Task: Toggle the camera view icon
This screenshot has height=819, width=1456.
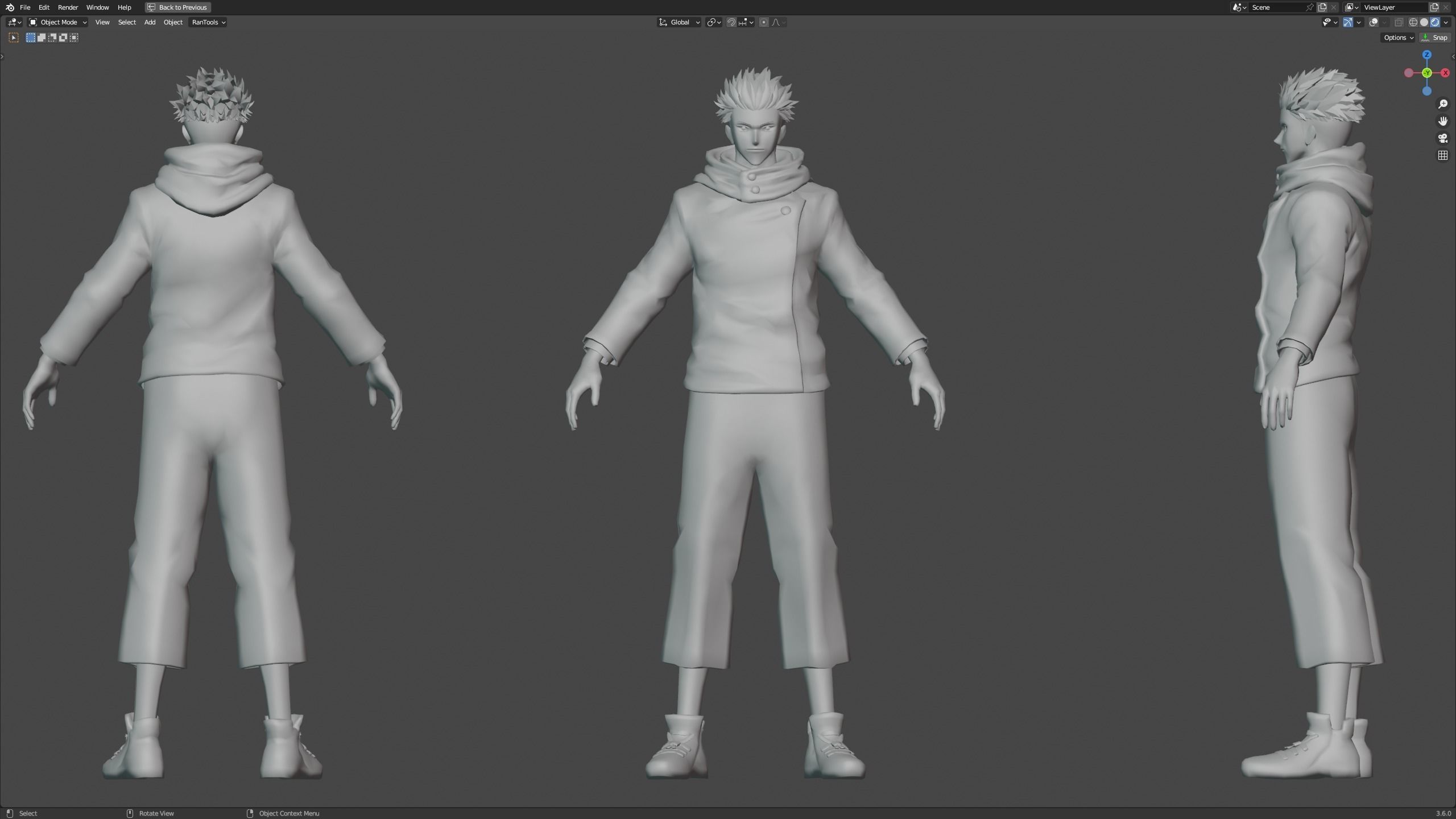Action: pos(1443,138)
